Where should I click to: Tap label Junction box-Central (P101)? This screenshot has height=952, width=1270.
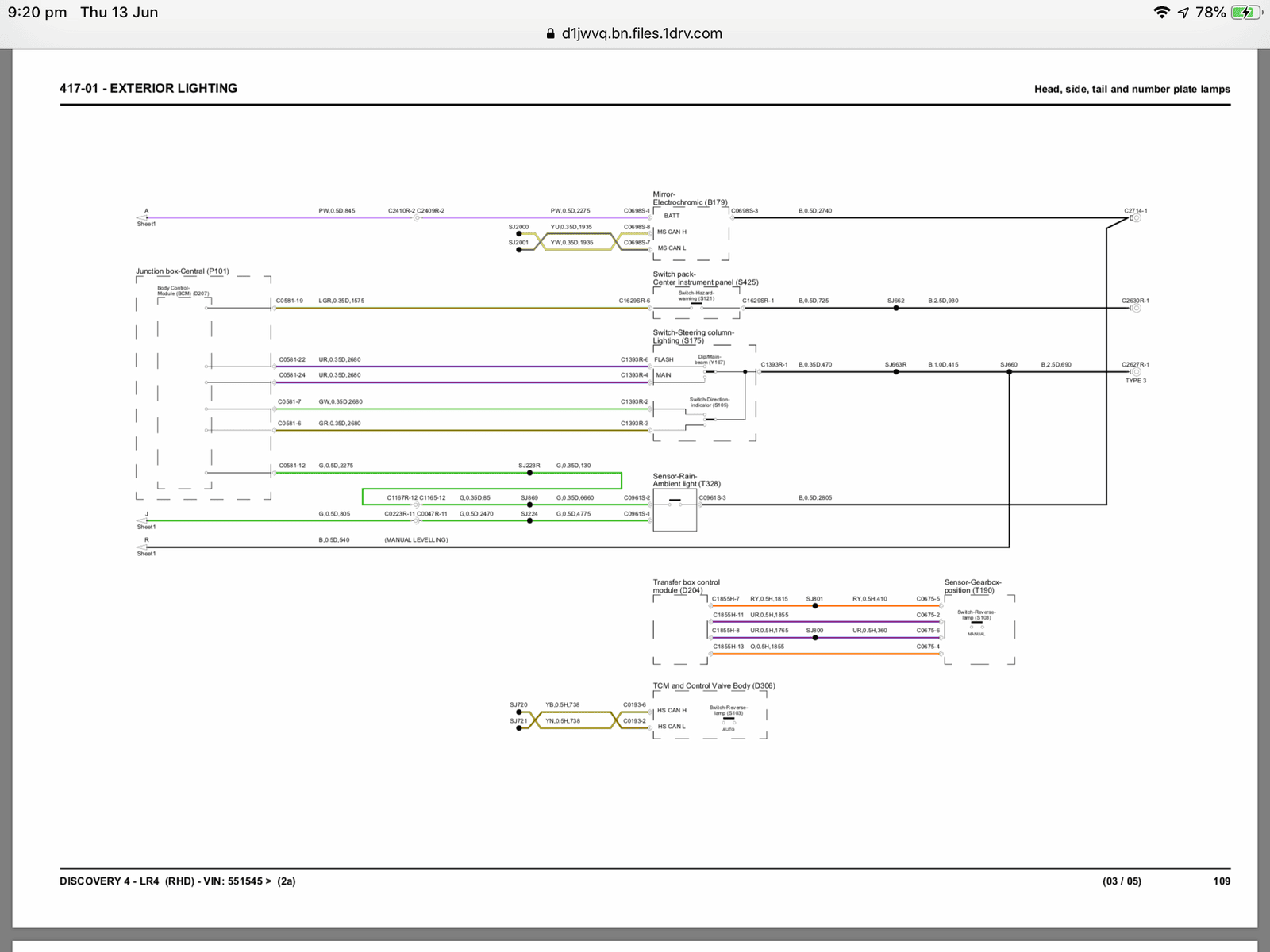[182, 271]
